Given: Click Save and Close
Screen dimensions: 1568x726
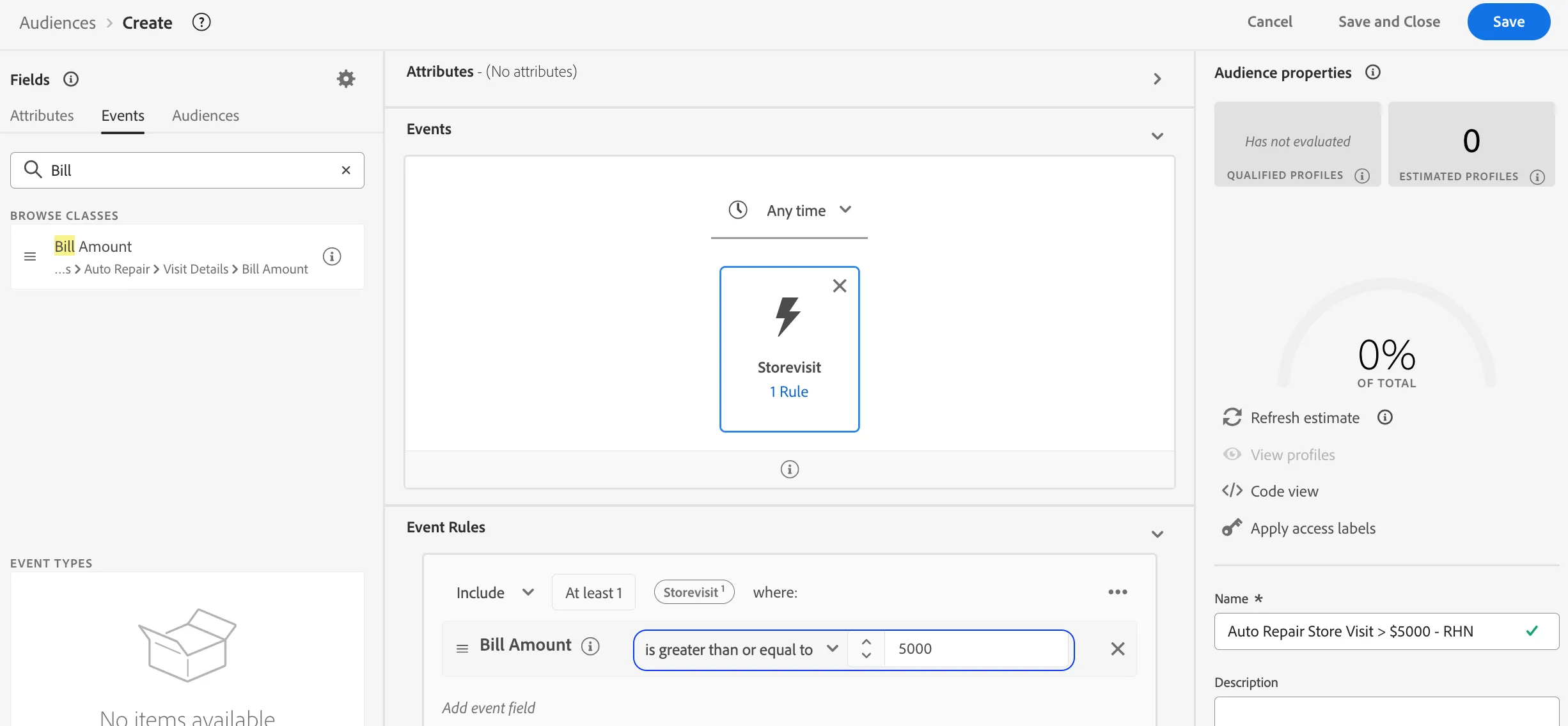Looking at the screenshot, I should (1389, 22).
